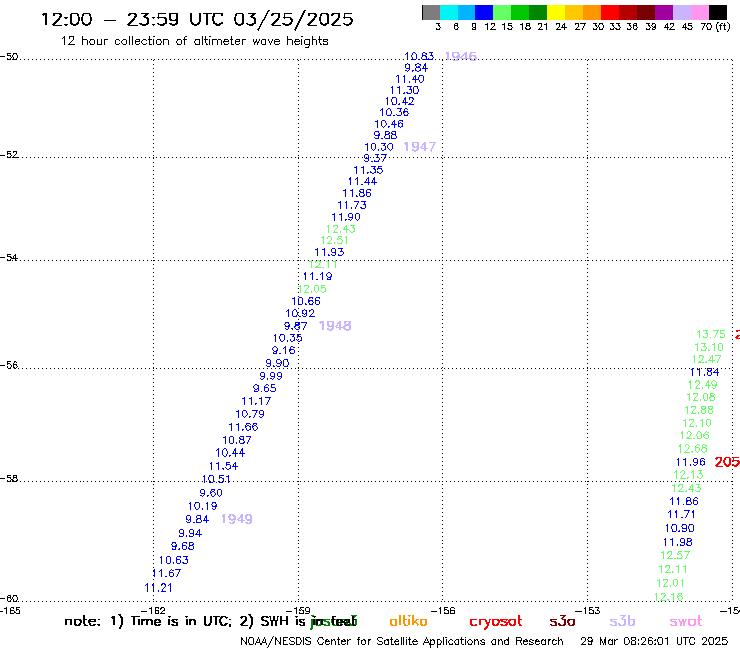Screen dimensions: 740x650
Task: Click the wave height value 11.73
Action: point(352,205)
